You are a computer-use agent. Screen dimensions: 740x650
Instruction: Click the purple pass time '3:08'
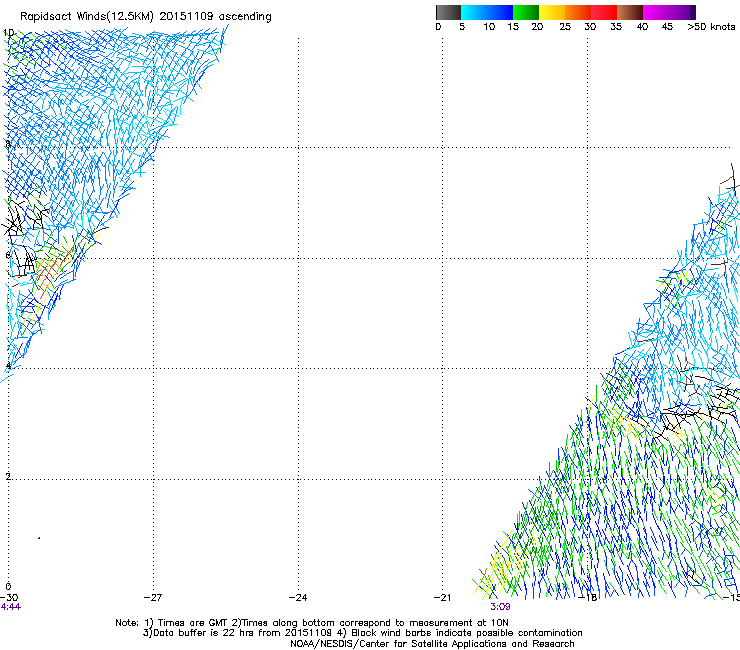click(500, 607)
